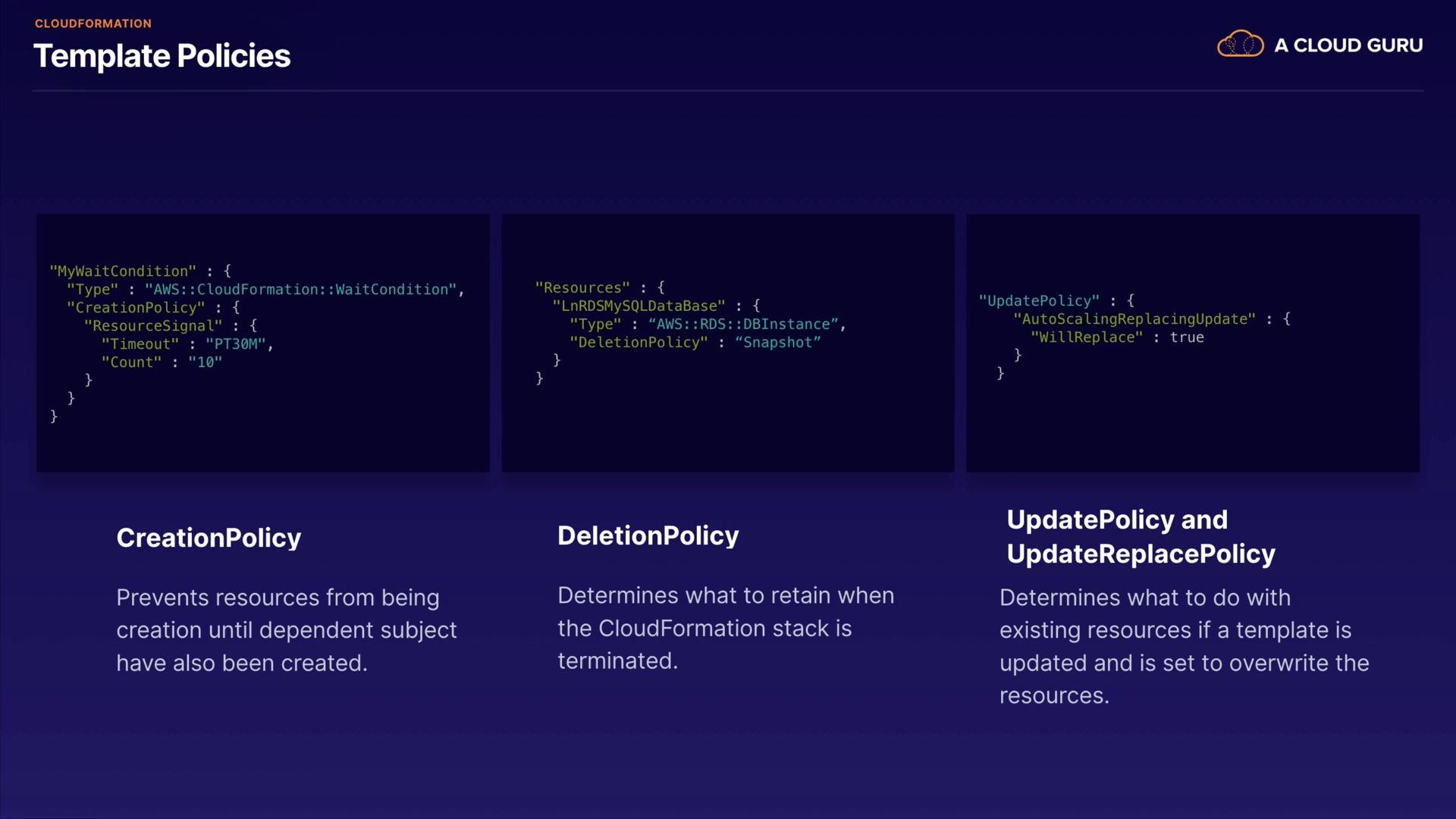
Task: Click the CreationPolicy description paragraph
Action: (286, 630)
